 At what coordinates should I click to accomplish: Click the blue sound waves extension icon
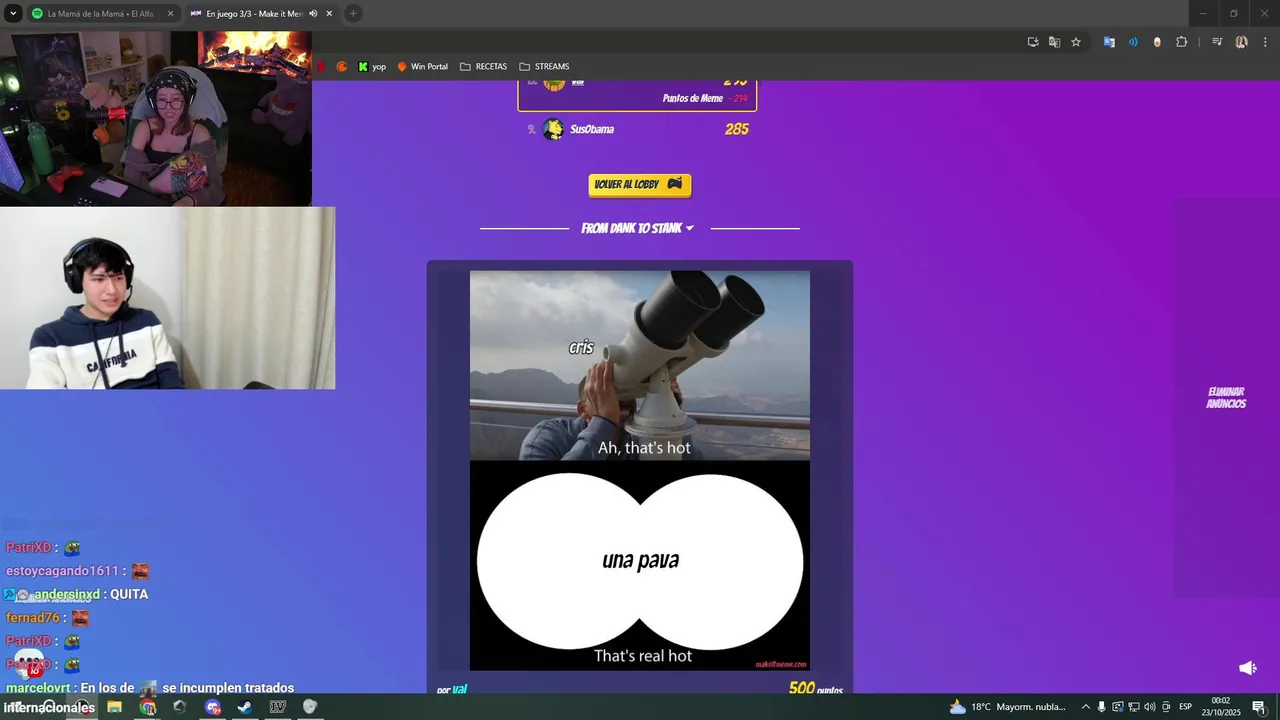[x=1133, y=42]
